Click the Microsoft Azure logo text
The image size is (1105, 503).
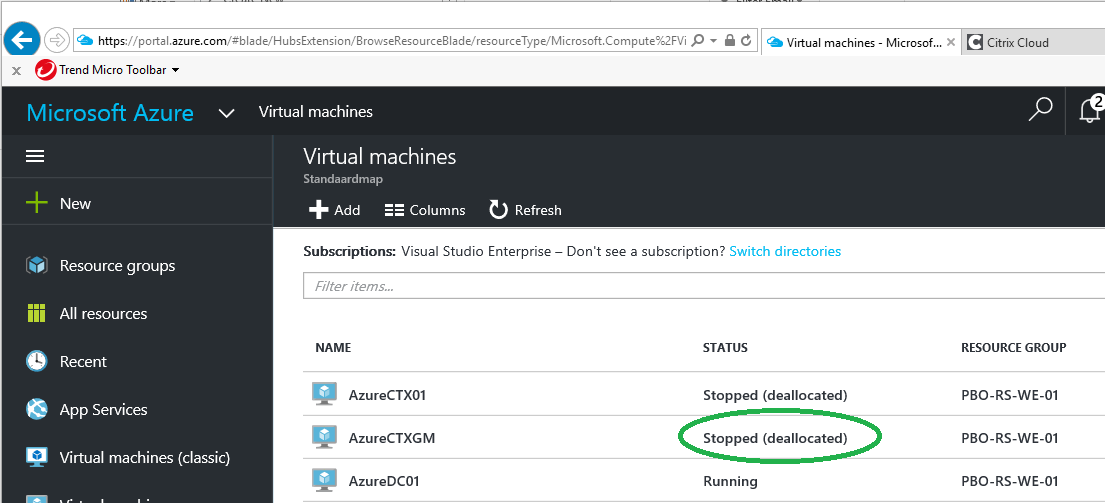pyautogui.click(x=110, y=112)
